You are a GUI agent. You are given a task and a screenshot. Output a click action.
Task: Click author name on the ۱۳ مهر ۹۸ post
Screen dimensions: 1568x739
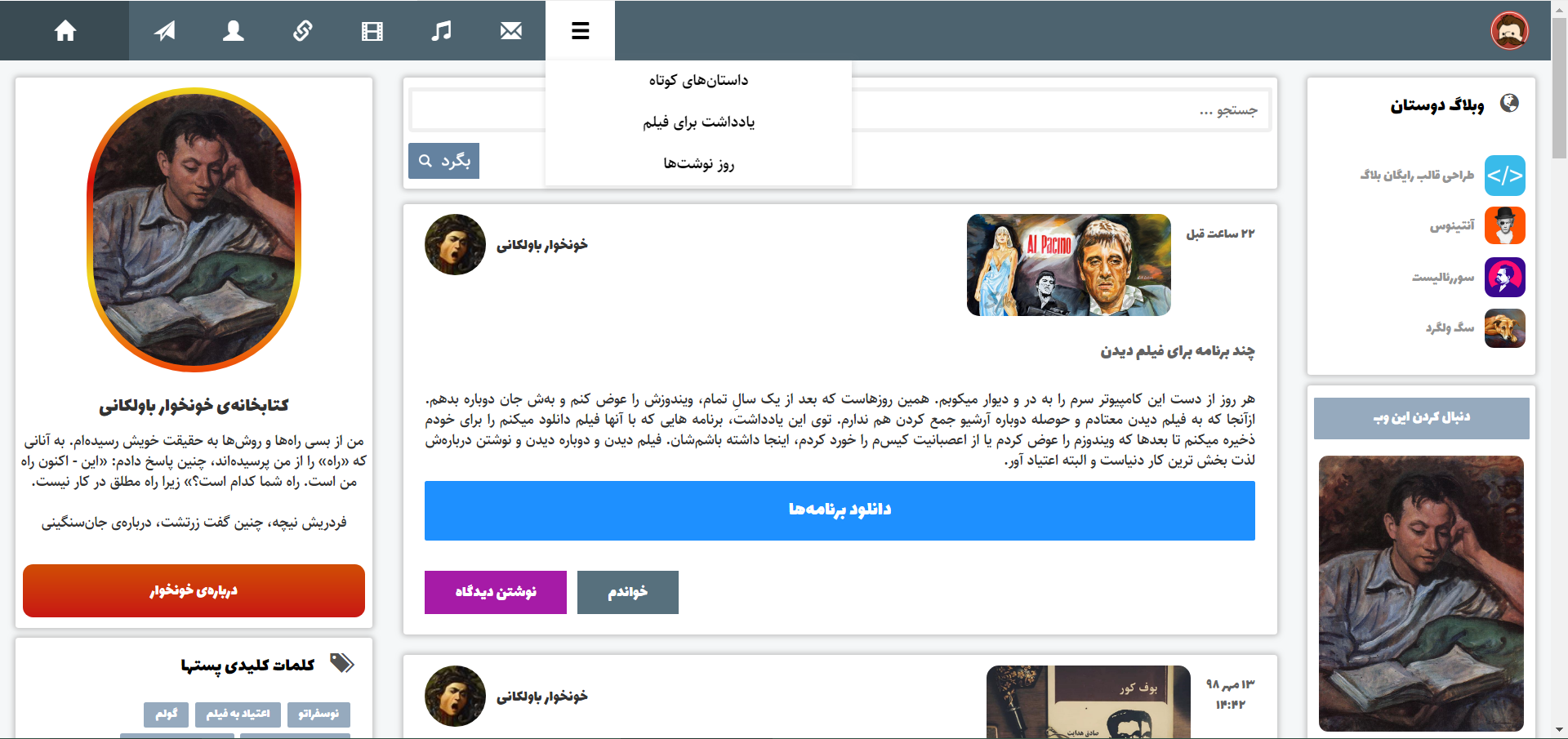542,697
